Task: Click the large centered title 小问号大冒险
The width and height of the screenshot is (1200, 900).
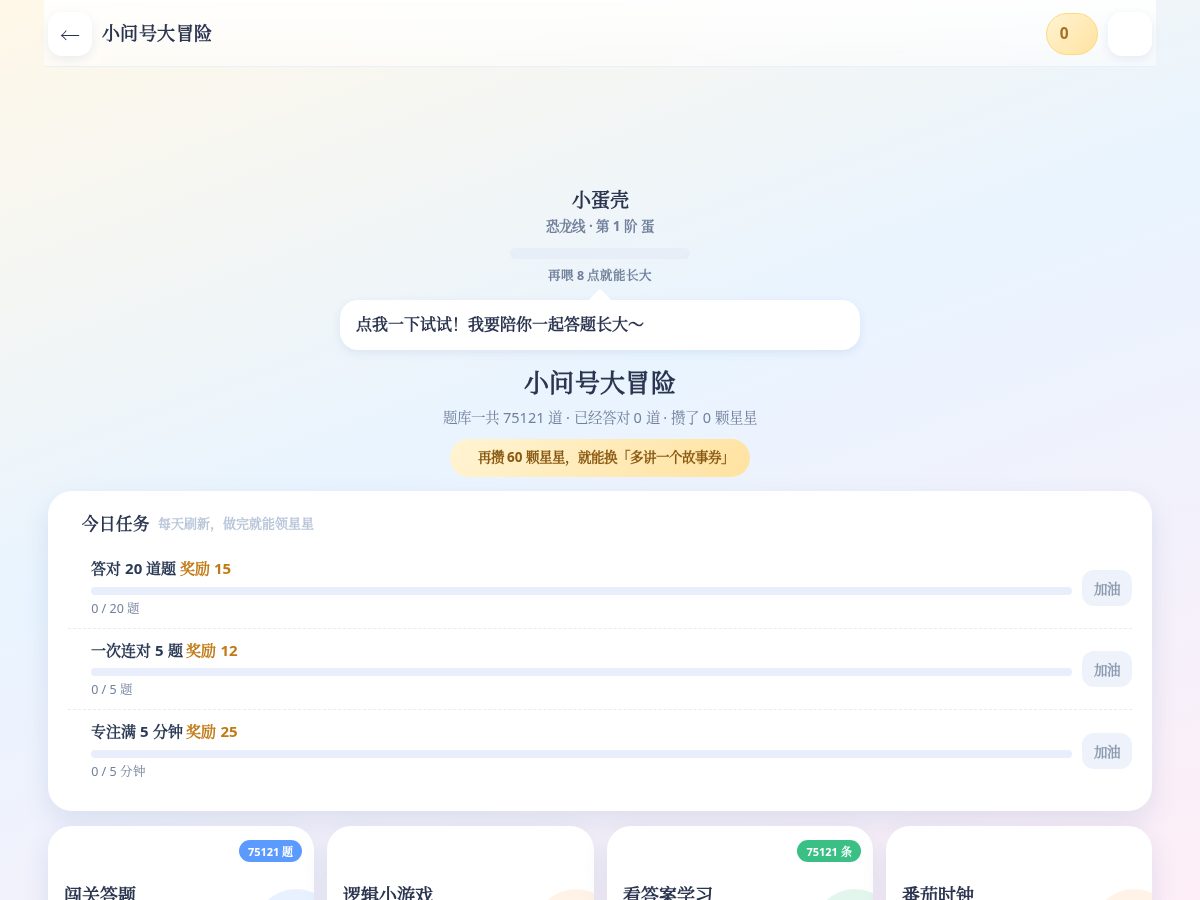Action: 600,383
